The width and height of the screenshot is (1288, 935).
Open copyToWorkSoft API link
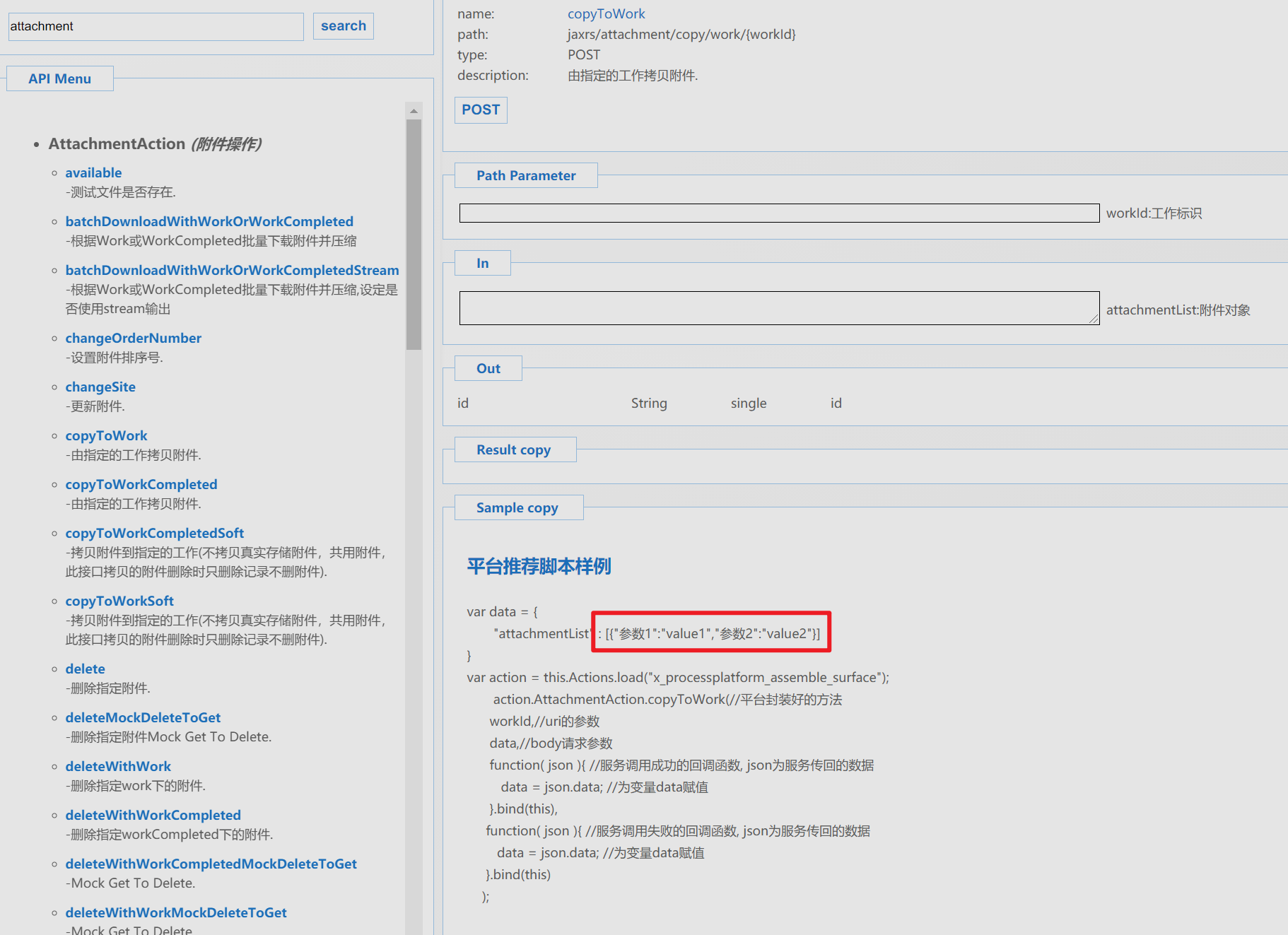click(x=119, y=601)
